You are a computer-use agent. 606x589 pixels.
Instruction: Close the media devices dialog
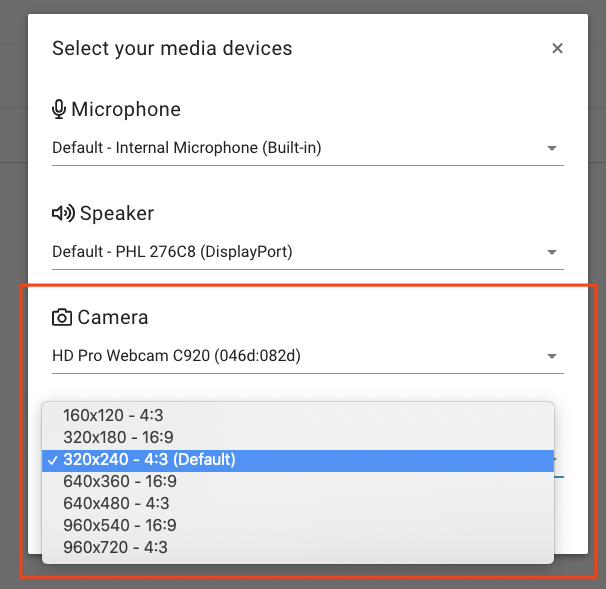click(557, 48)
